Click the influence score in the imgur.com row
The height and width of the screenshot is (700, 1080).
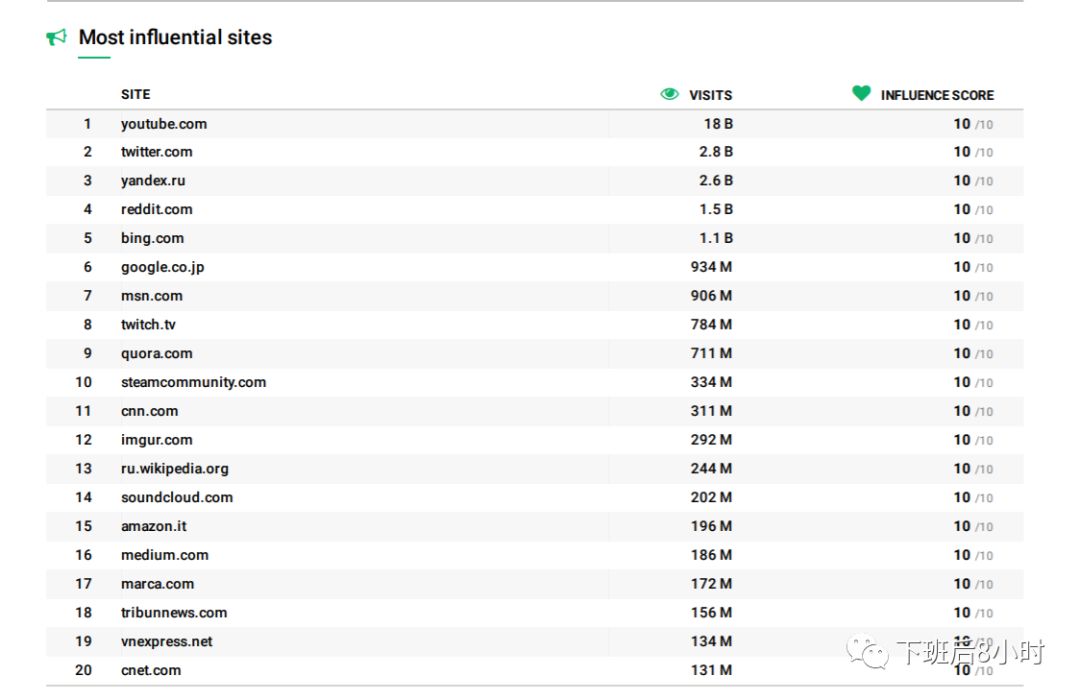click(x=973, y=440)
